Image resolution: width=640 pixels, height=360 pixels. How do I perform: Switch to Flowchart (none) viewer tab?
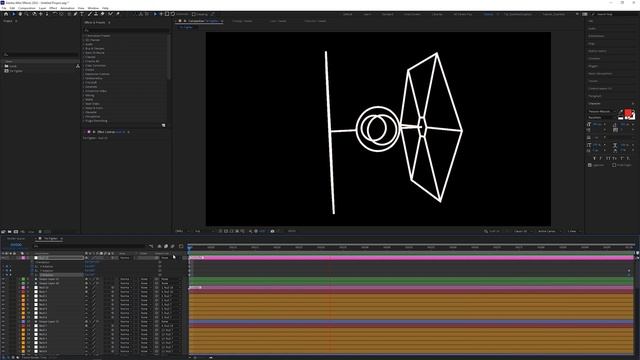tap(315, 21)
